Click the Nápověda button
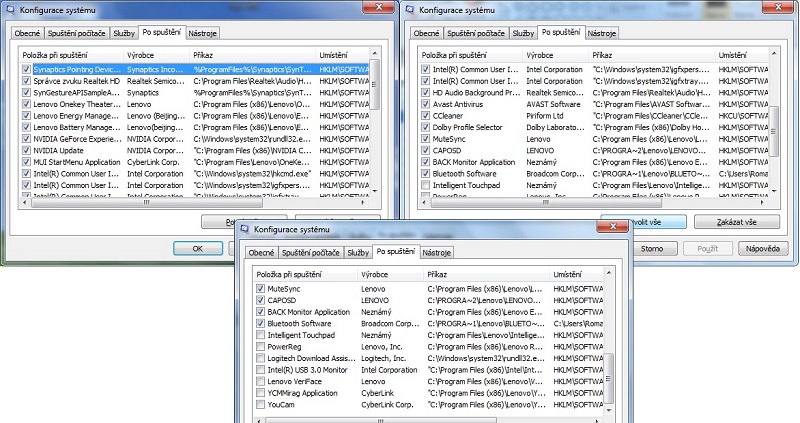 tap(763, 248)
